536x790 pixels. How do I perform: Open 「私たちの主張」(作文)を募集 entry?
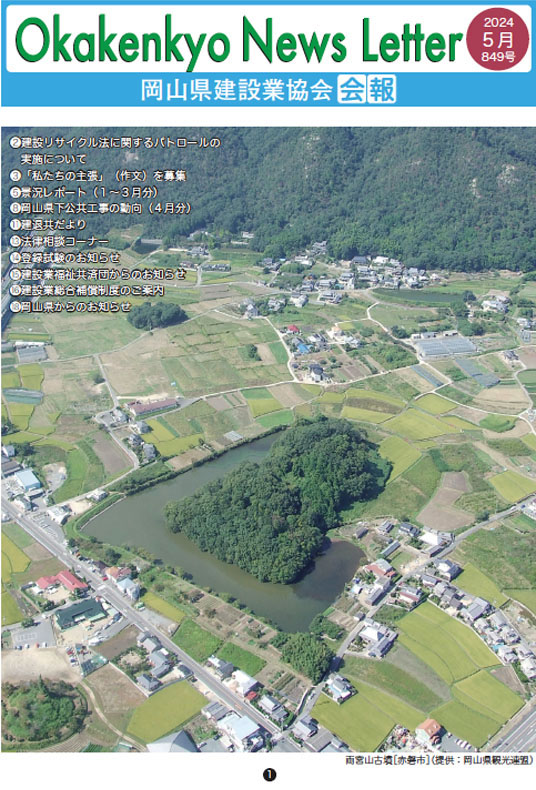coord(98,176)
